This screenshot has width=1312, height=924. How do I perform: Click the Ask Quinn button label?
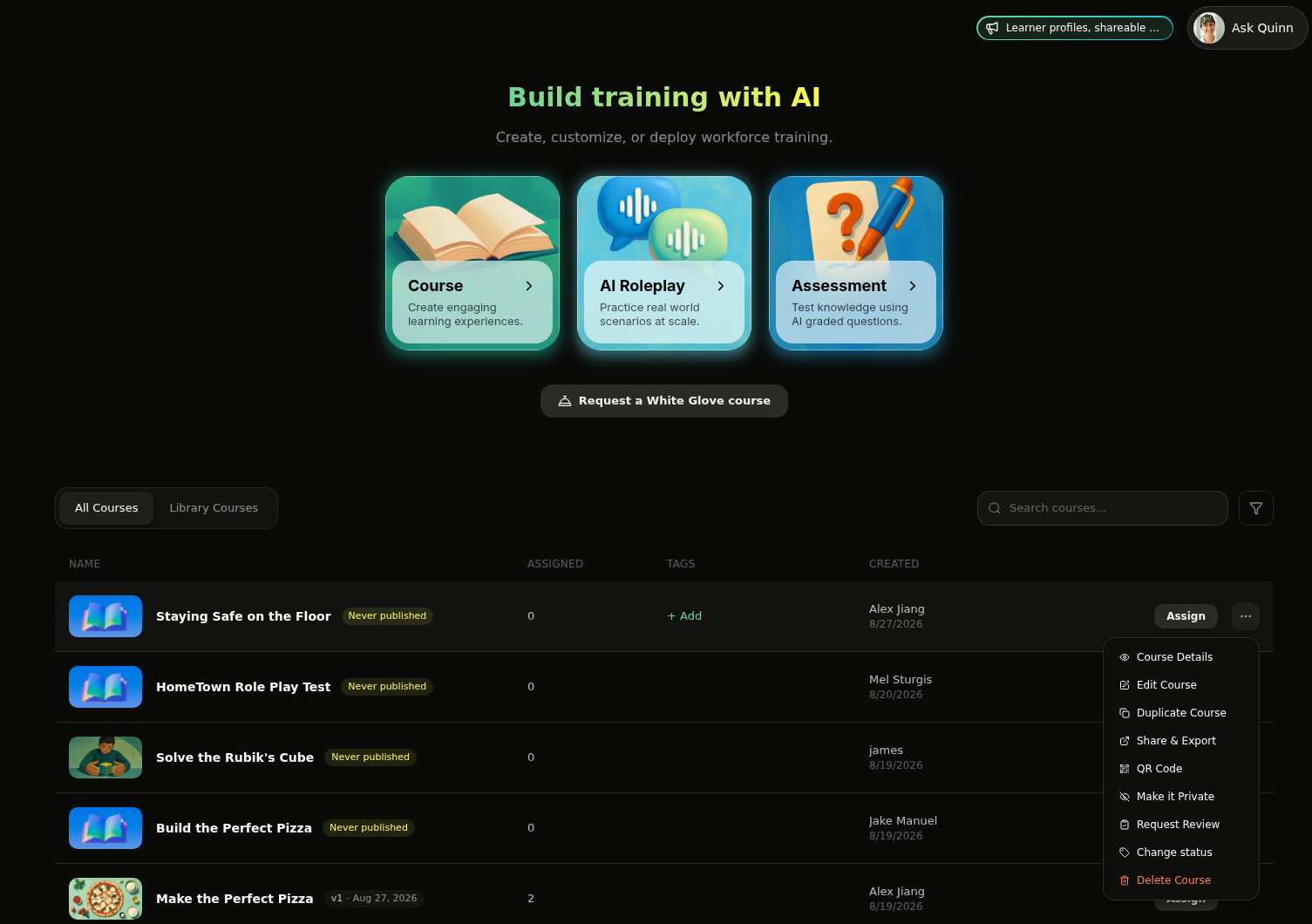(1262, 28)
